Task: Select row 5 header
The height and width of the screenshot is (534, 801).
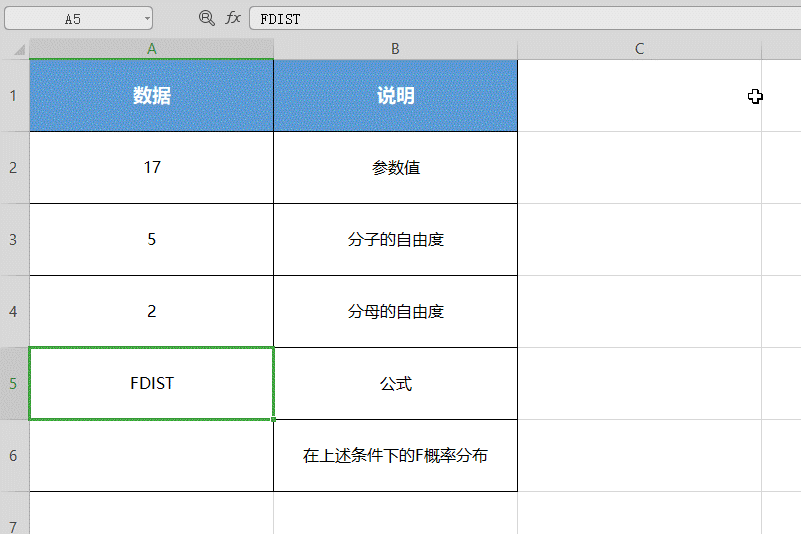Action: pos(14,384)
